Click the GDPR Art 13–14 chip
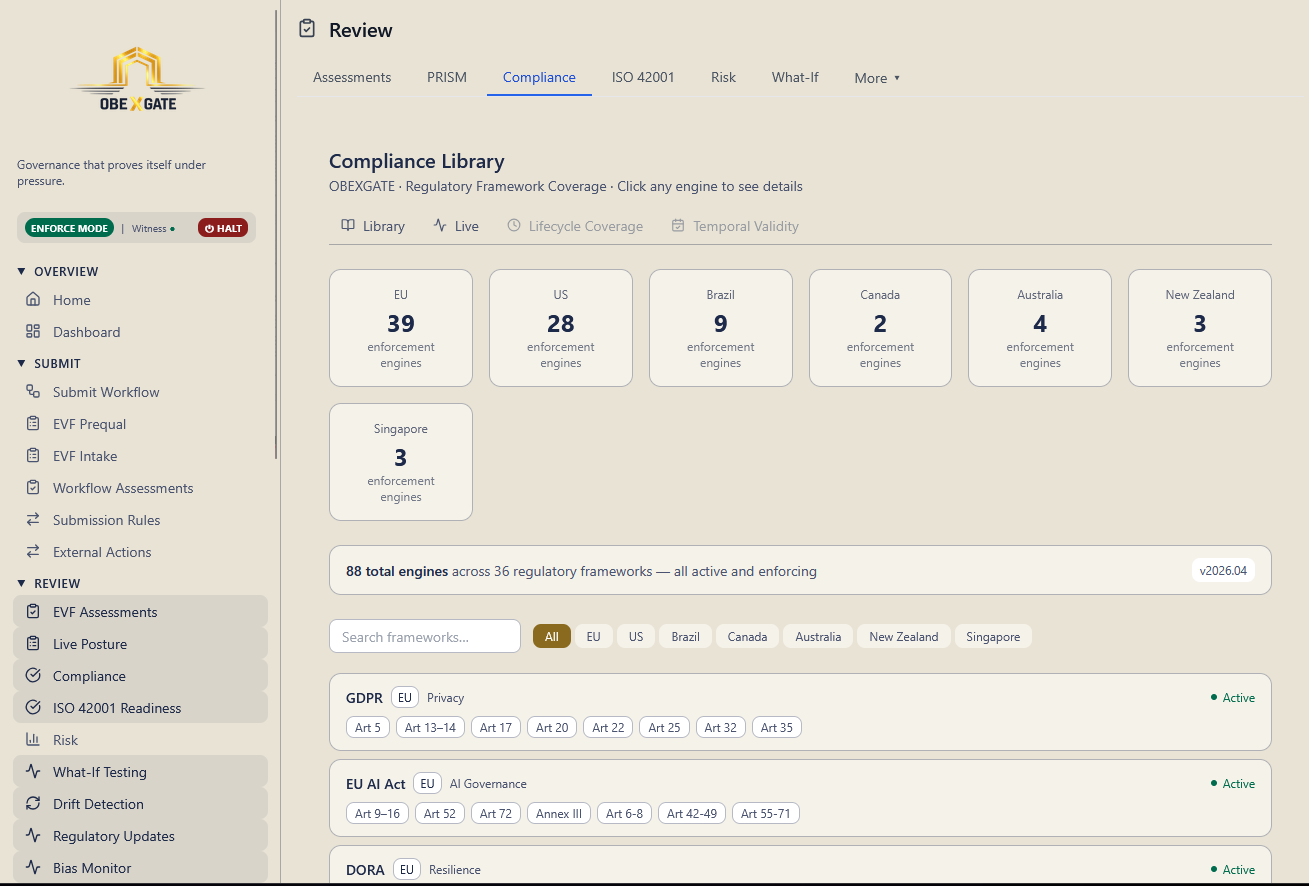The image size is (1309, 886). [430, 728]
